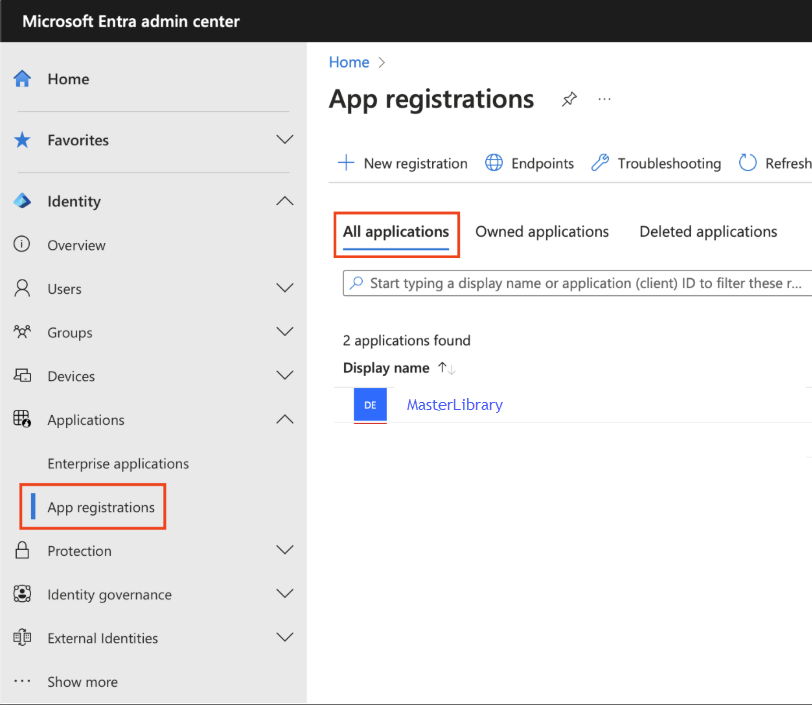Screen dimensions: 812x711
Task: Switch to the Owned applications tab
Action: (542, 232)
